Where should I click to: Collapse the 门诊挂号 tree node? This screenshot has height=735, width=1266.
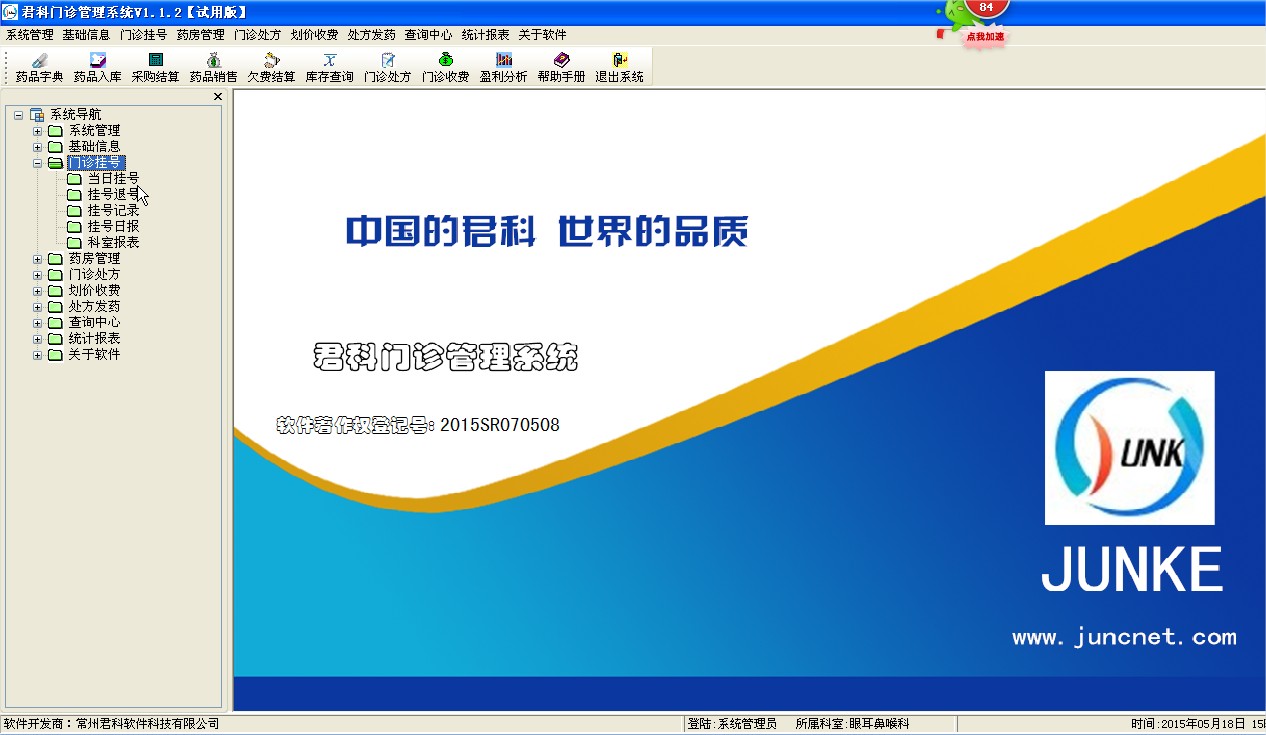coord(38,163)
